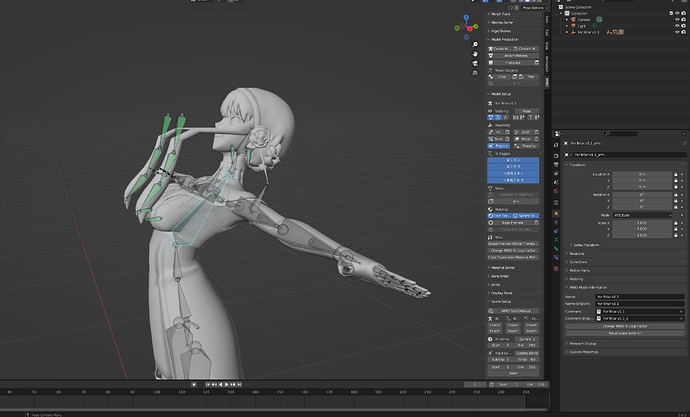
Task: Toggle Light visibility eye in outliner
Action: pos(677,26)
